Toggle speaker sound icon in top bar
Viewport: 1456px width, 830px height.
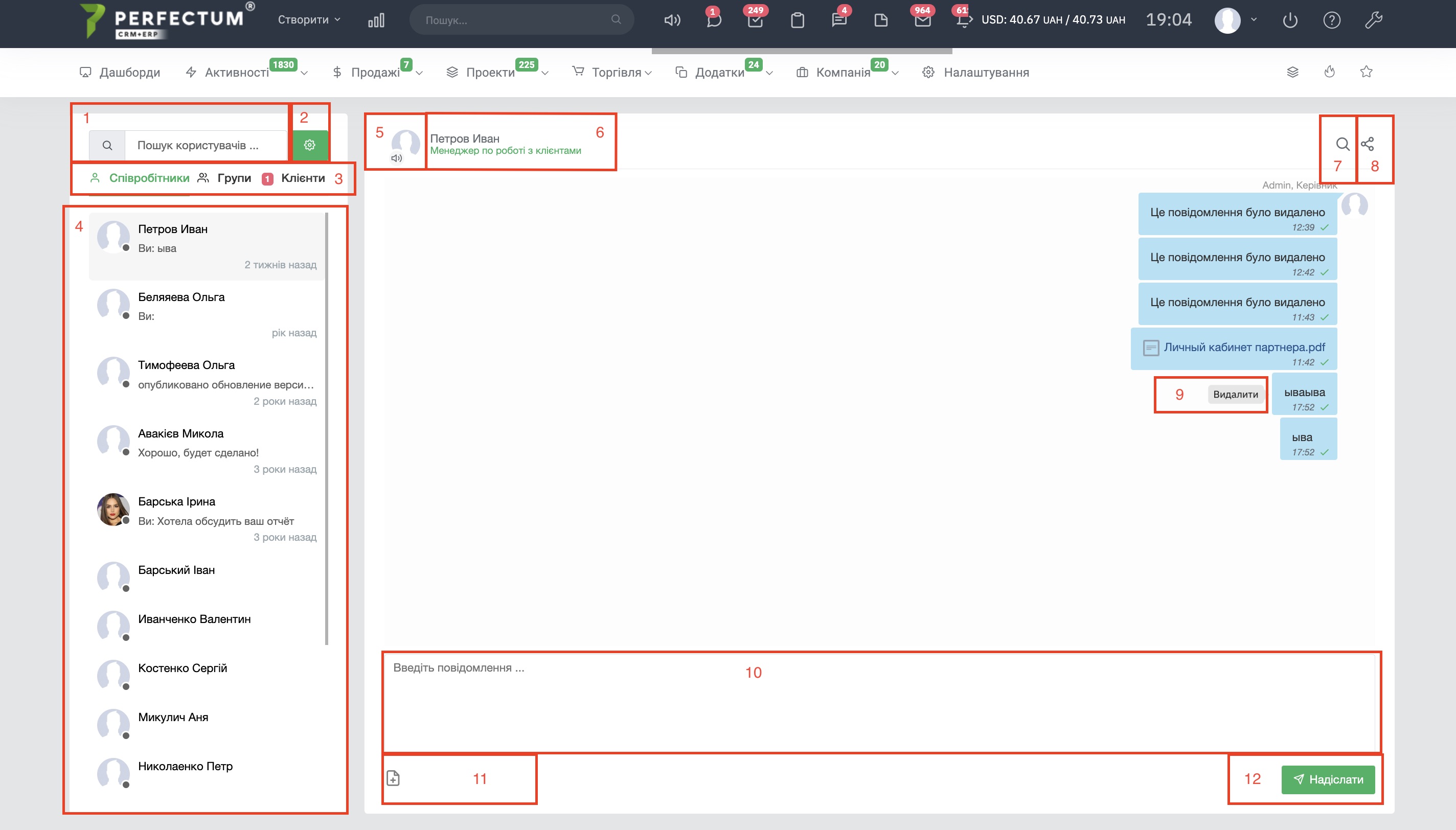coord(672,20)
